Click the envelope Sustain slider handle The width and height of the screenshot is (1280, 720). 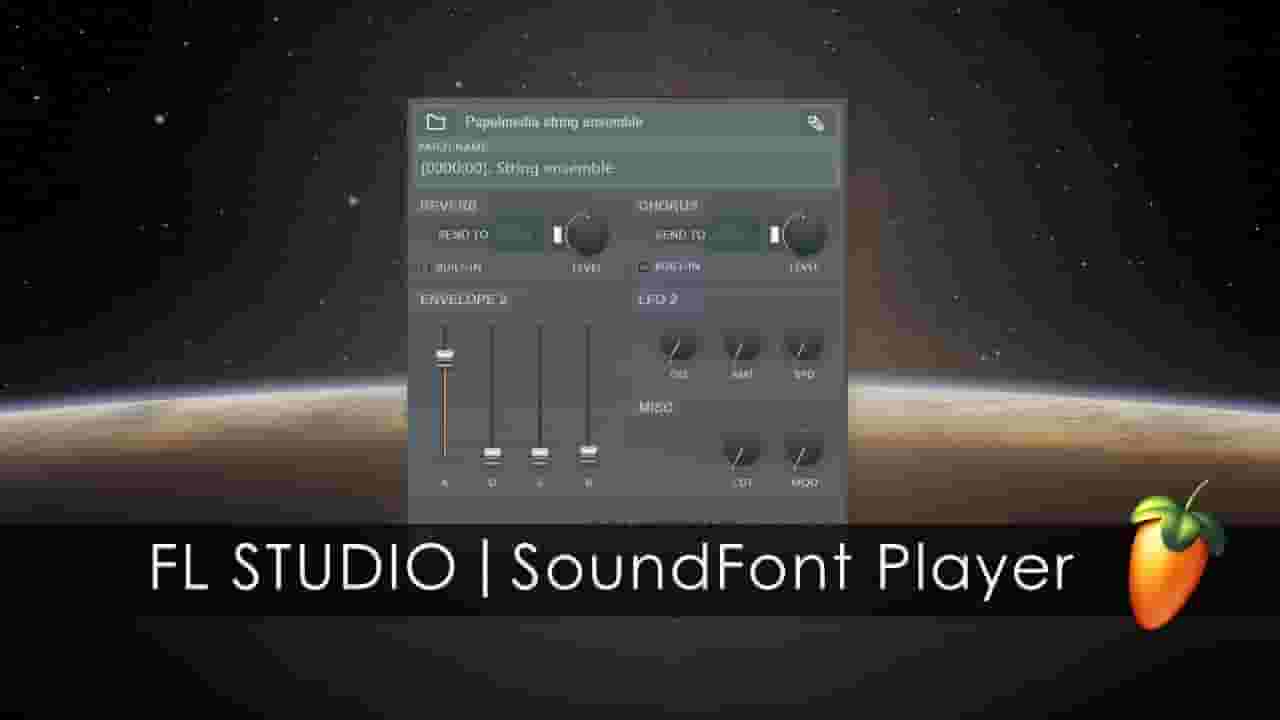click(x=540, y=455)
